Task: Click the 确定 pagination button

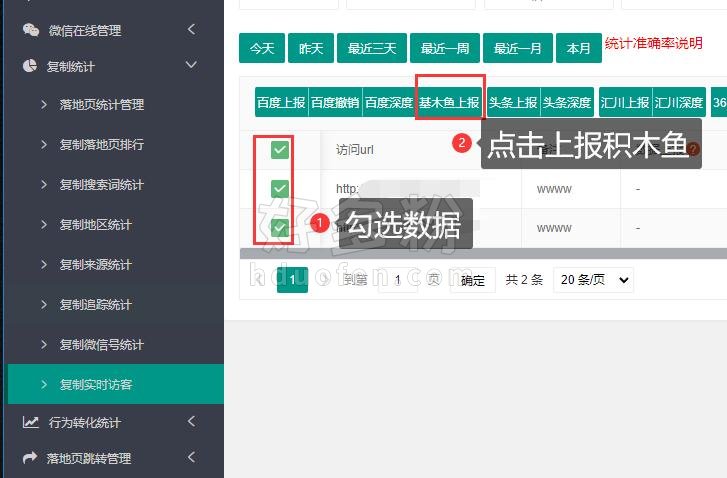Action: [473, 280]
